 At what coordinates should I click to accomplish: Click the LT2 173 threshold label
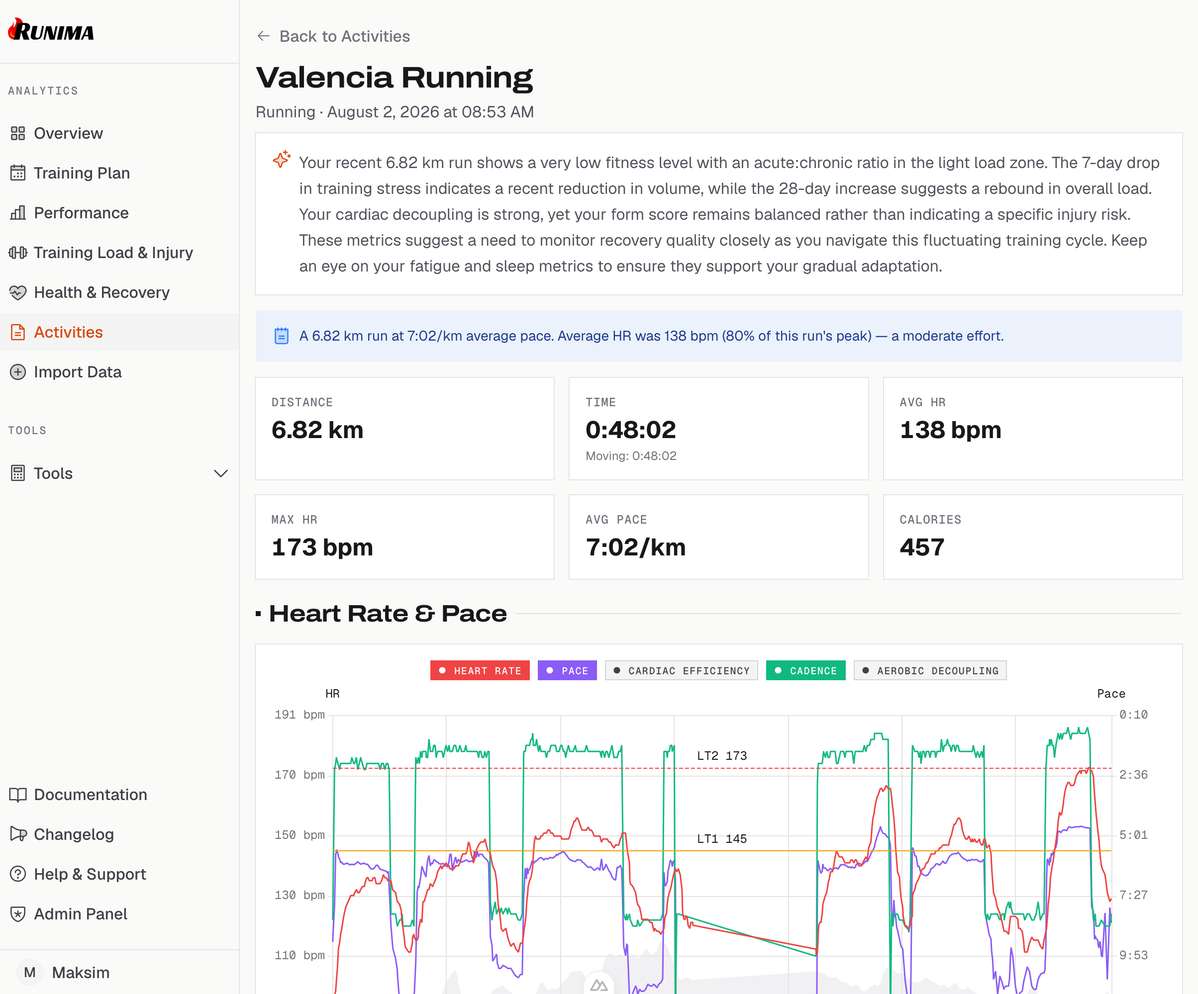pos(721,756)
